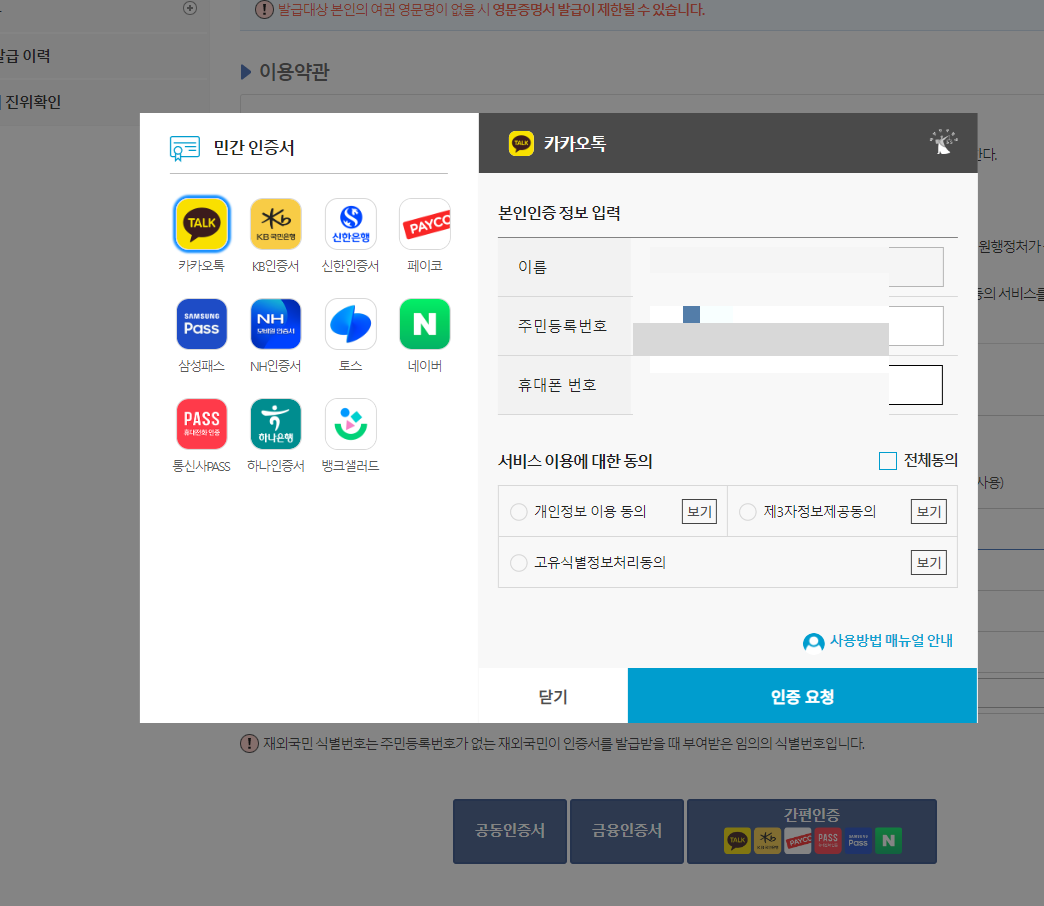
Task: Select the 통신사PASS icon
Action: [202, 424]
